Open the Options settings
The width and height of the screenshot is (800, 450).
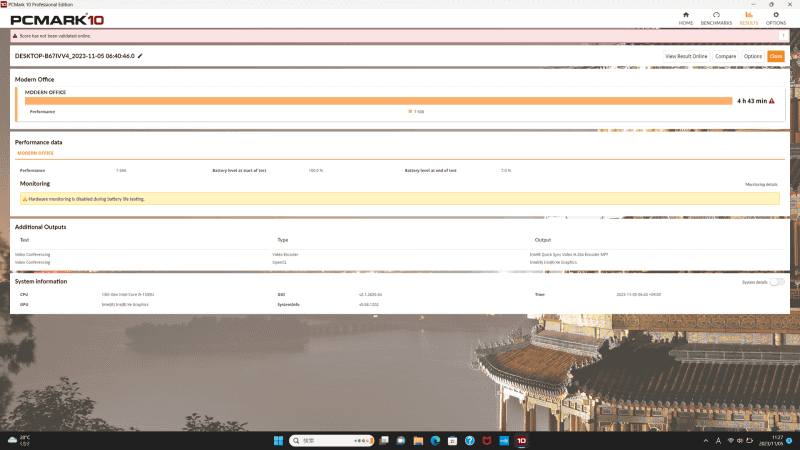coord(776,18)
